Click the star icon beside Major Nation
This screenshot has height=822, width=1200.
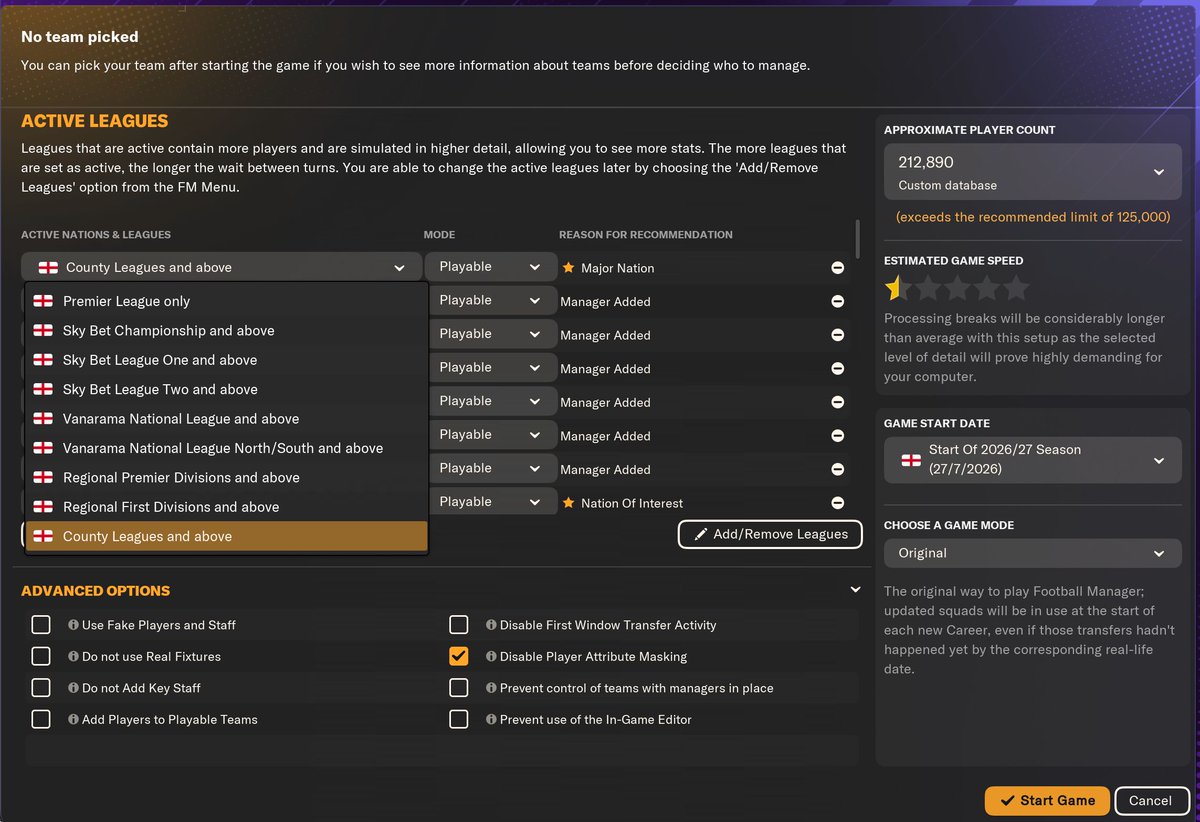(568, 268)
